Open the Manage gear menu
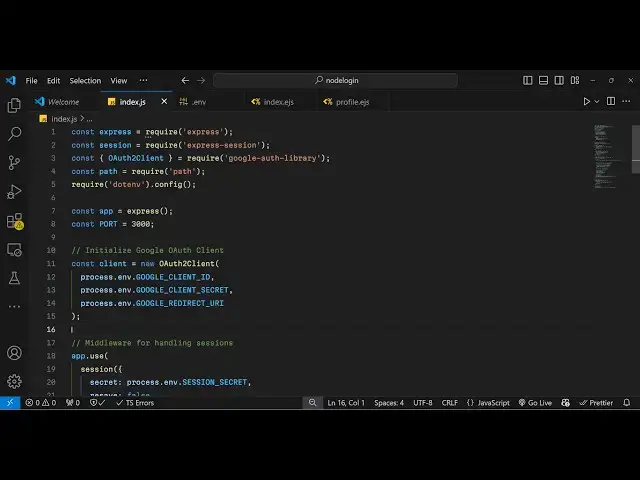The image size is (640, 480). coord(14,381)
